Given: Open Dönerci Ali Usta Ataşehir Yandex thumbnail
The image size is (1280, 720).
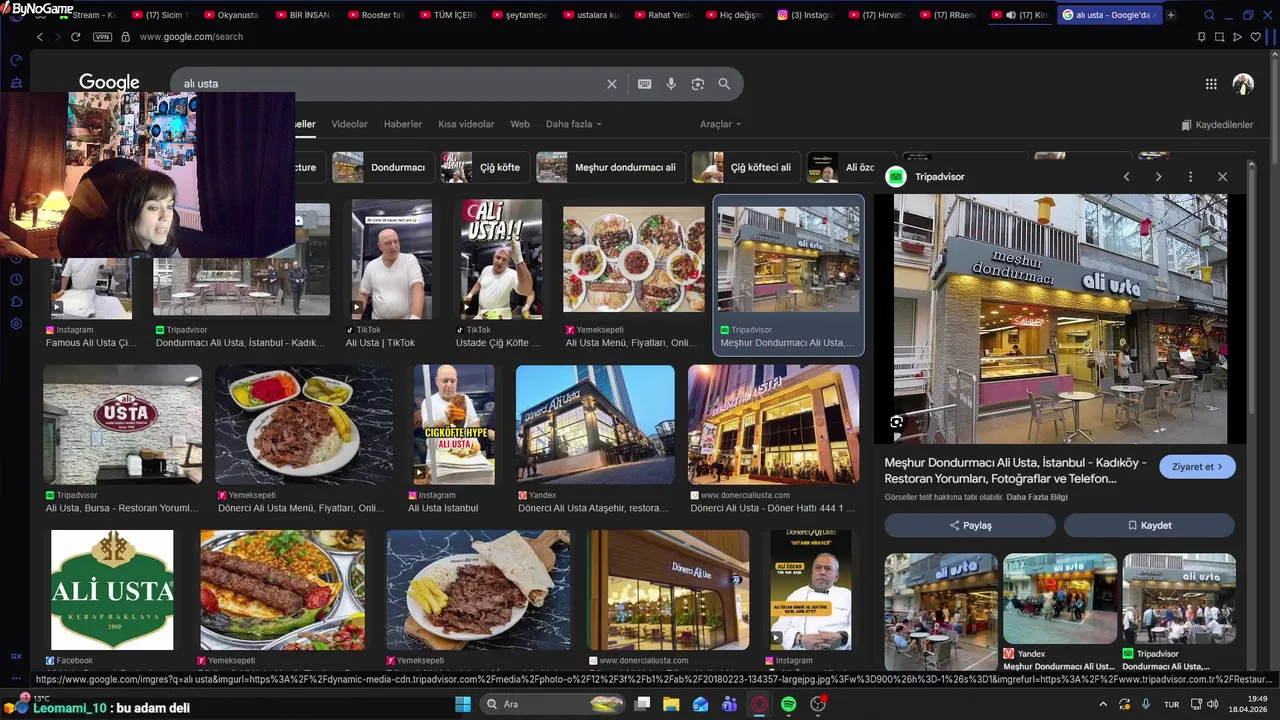Looking at the screenshot, I should coord(595,425).
